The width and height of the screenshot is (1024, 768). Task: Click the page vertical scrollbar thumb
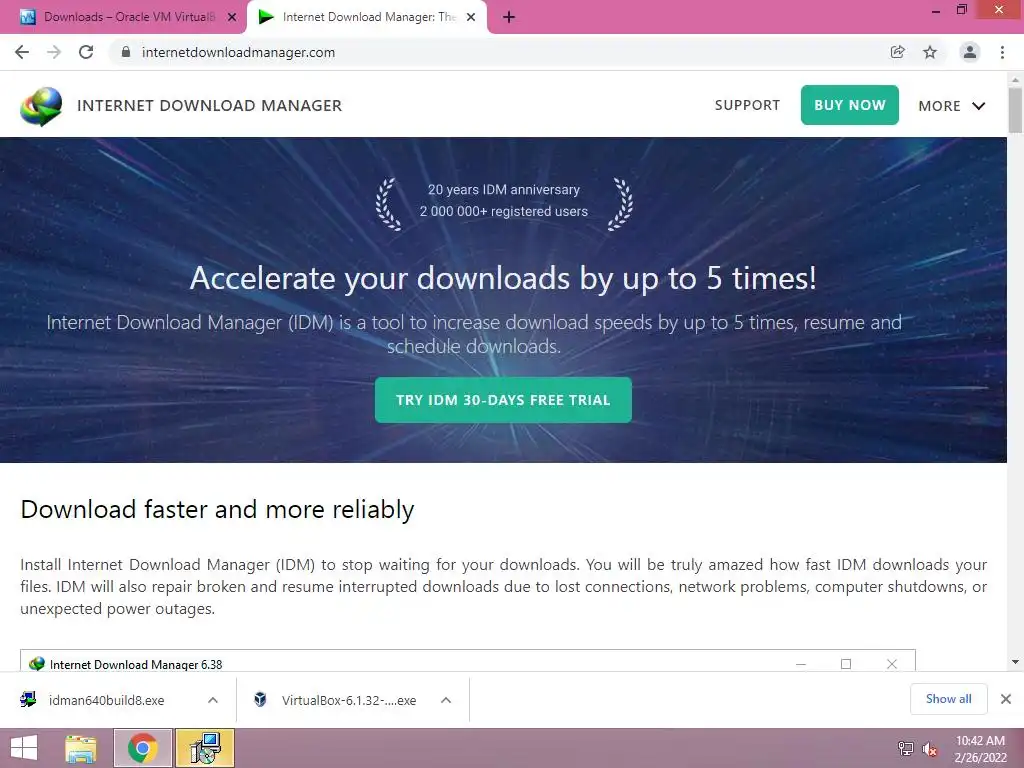1015,110
